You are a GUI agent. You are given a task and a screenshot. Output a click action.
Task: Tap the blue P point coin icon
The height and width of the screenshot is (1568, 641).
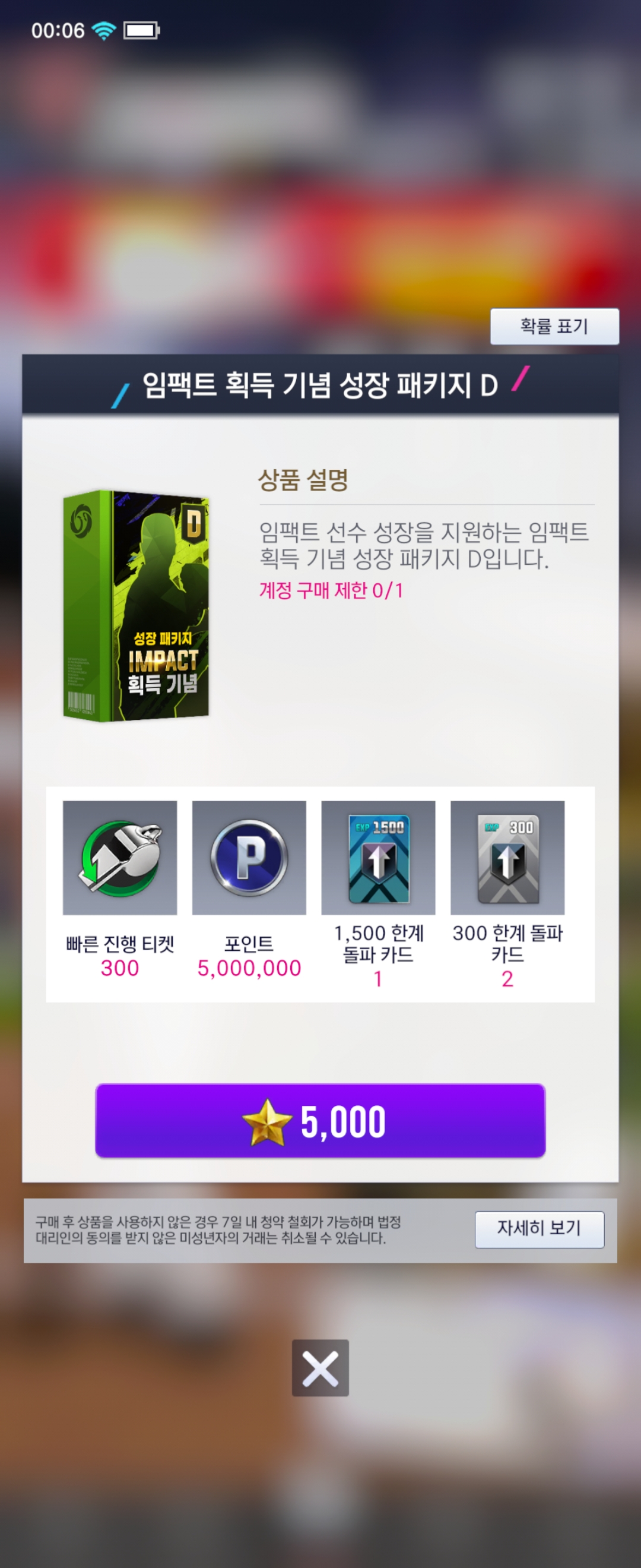(x=249, y=858)
